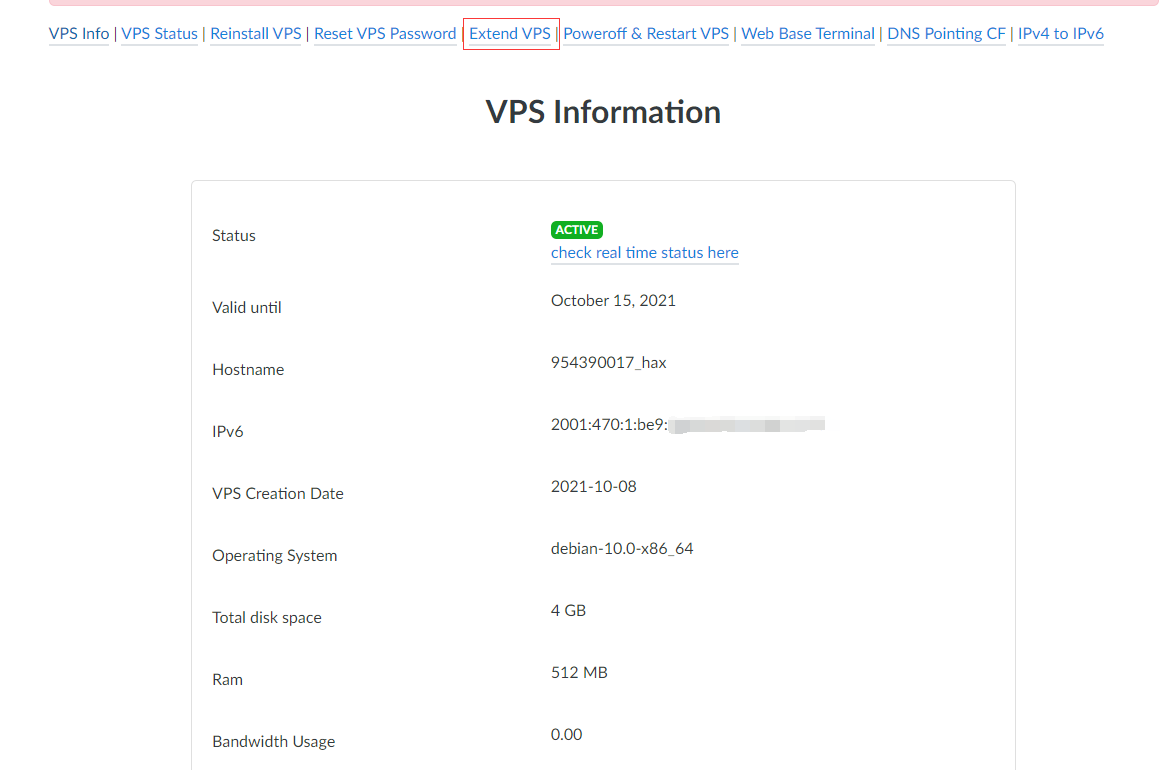The image size is (1165, 770).
Task: Open Poweroff & Restart VPS link
Action: (646, 34)
